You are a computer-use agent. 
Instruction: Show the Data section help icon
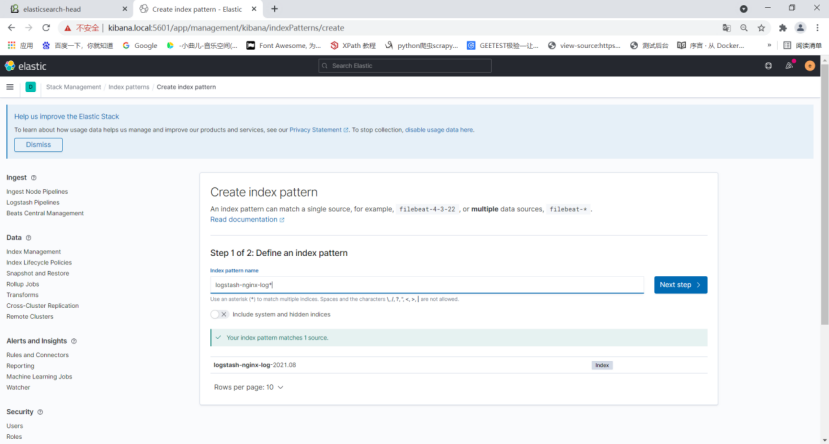(29, 238)
